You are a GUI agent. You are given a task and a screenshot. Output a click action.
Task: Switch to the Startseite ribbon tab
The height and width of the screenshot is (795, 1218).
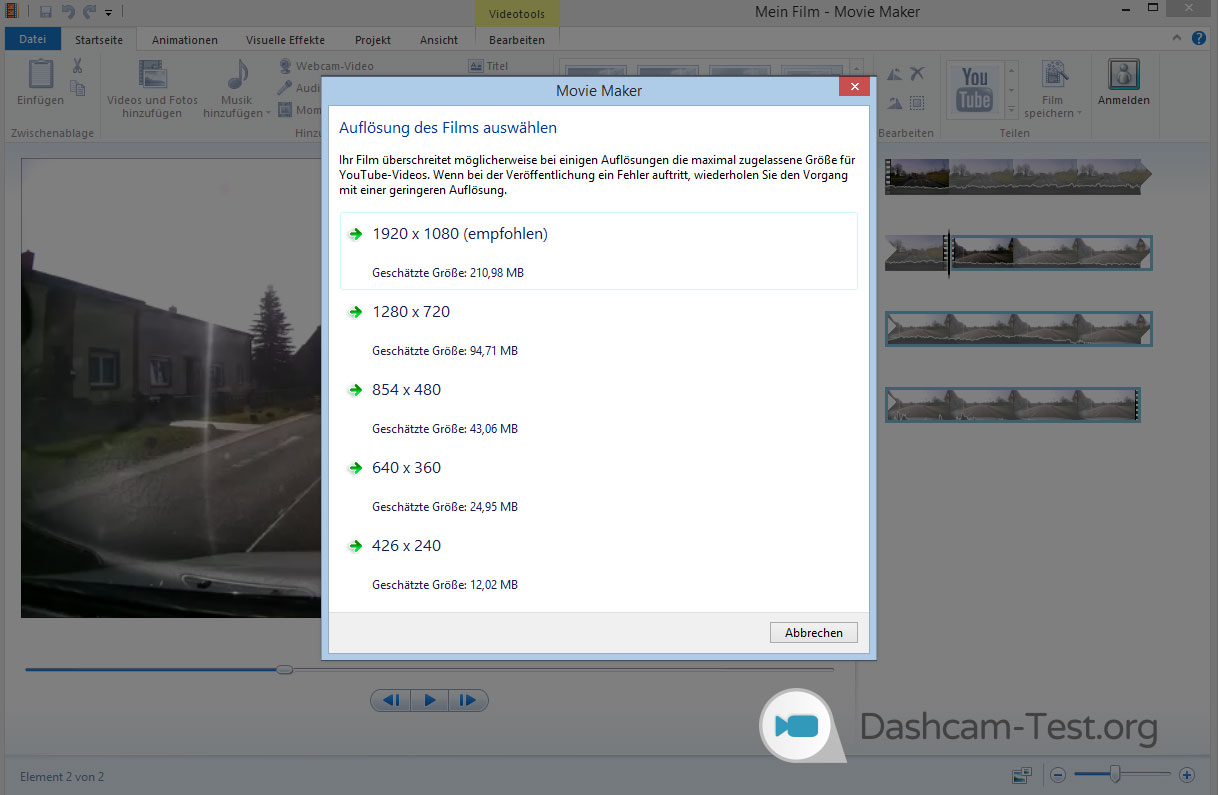tap(99, 40)
